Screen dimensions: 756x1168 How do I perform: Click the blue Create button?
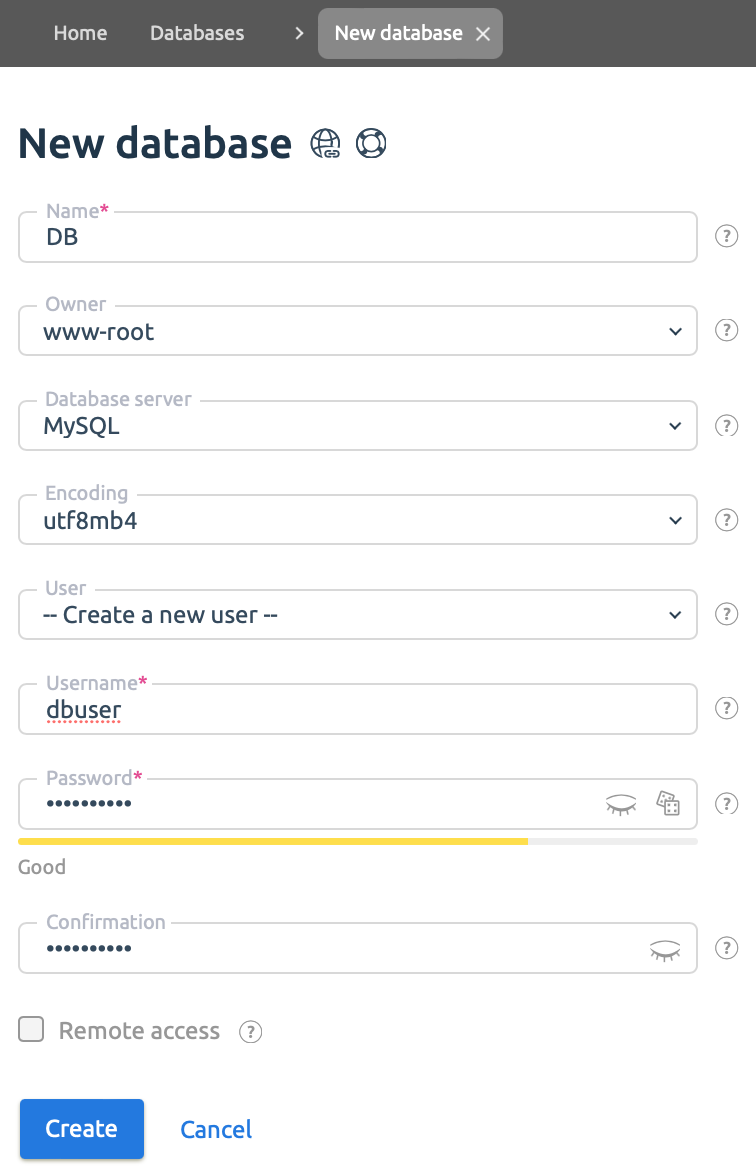pos(82,1129)
